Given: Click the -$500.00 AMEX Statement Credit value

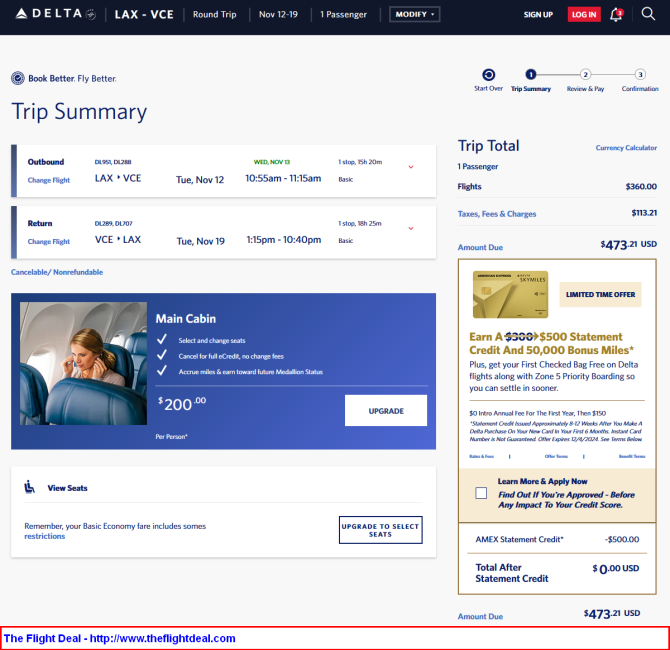Looking at the screenshot, I should [x=622, y=539].
